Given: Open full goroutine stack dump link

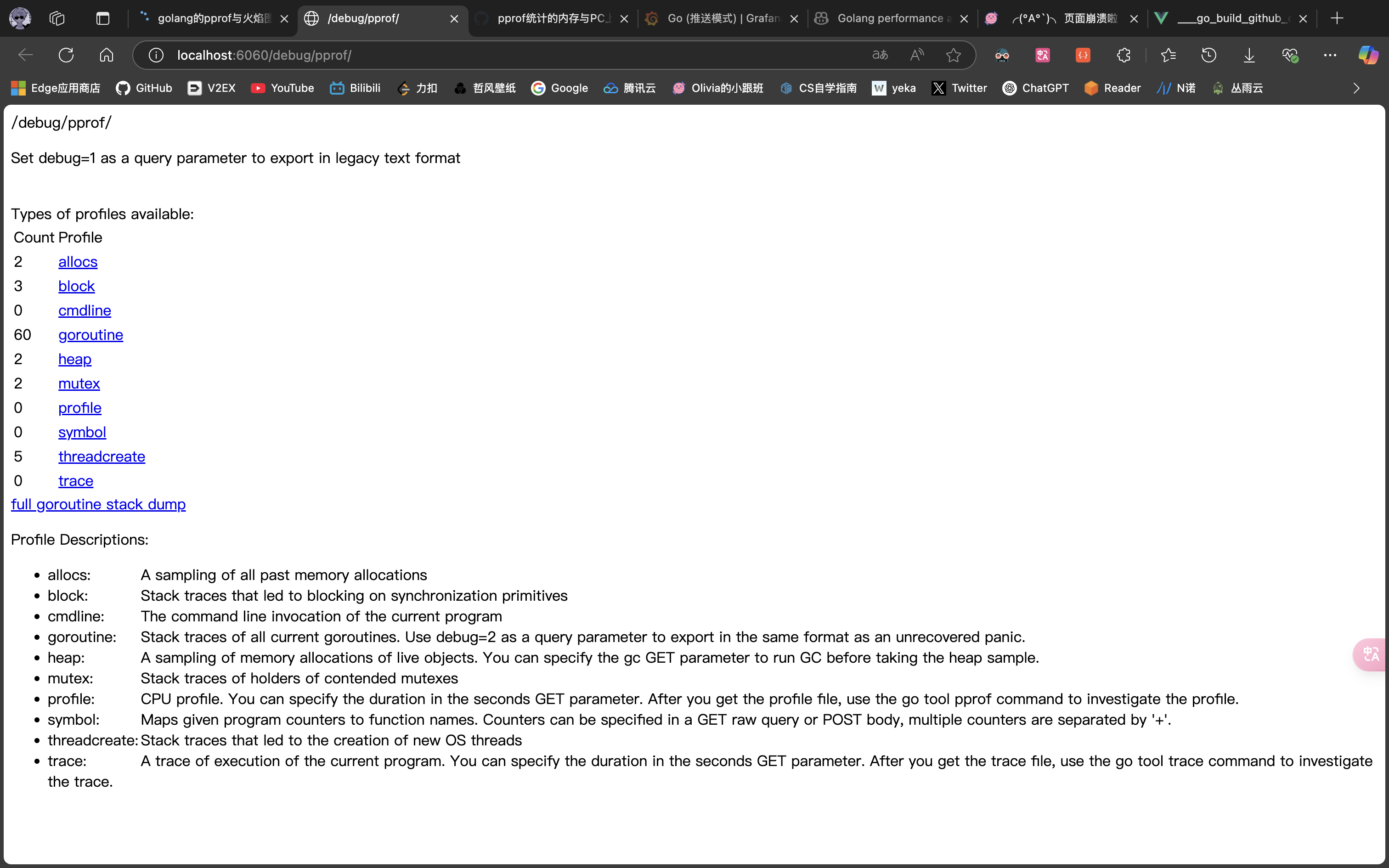Looking at the screenshot, I should coord(98,504).
